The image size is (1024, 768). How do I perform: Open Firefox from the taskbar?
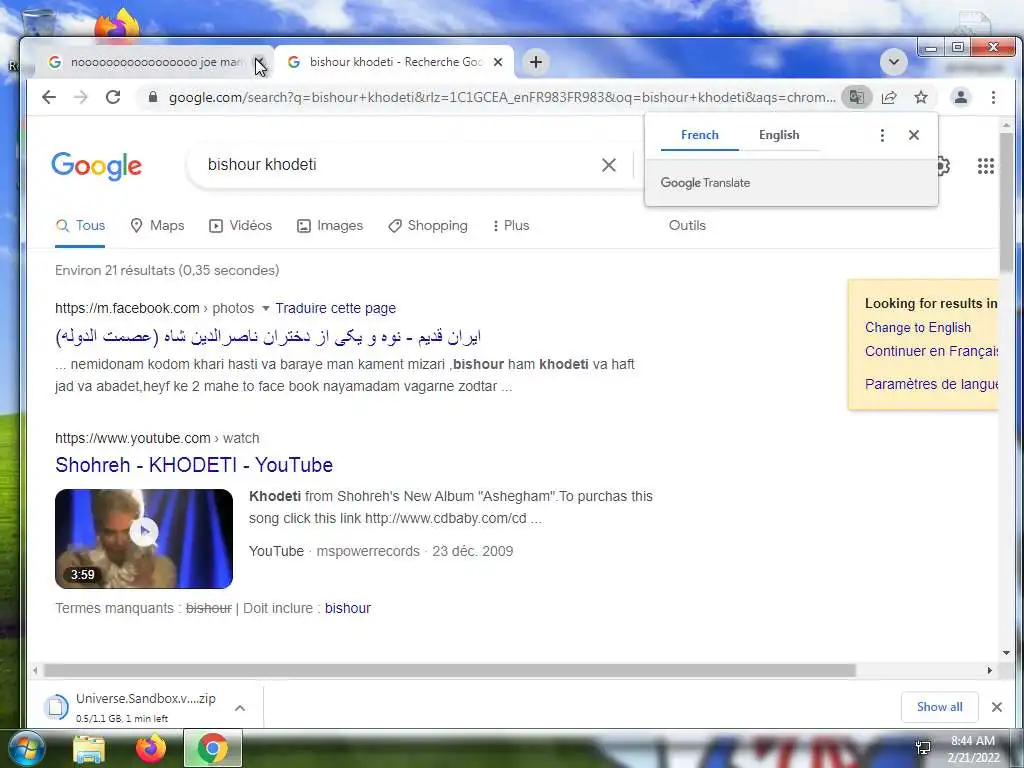[151, 748]
